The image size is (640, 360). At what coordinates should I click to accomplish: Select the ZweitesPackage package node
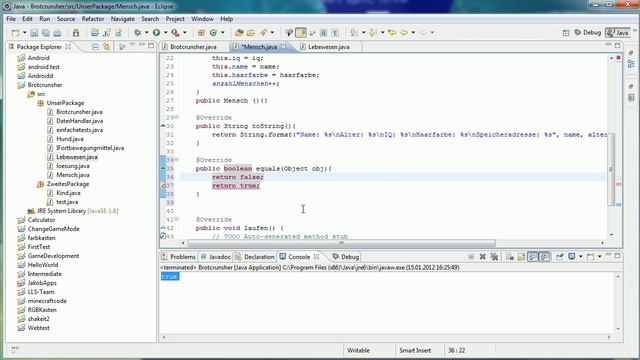(67, 184)
